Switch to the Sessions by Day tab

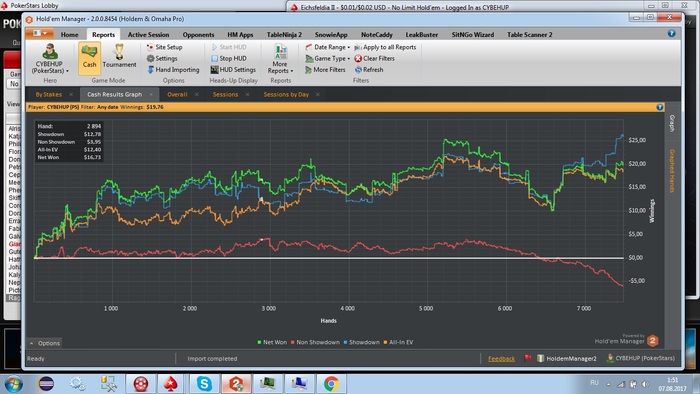pyautogui.click(x=286, y=95)
